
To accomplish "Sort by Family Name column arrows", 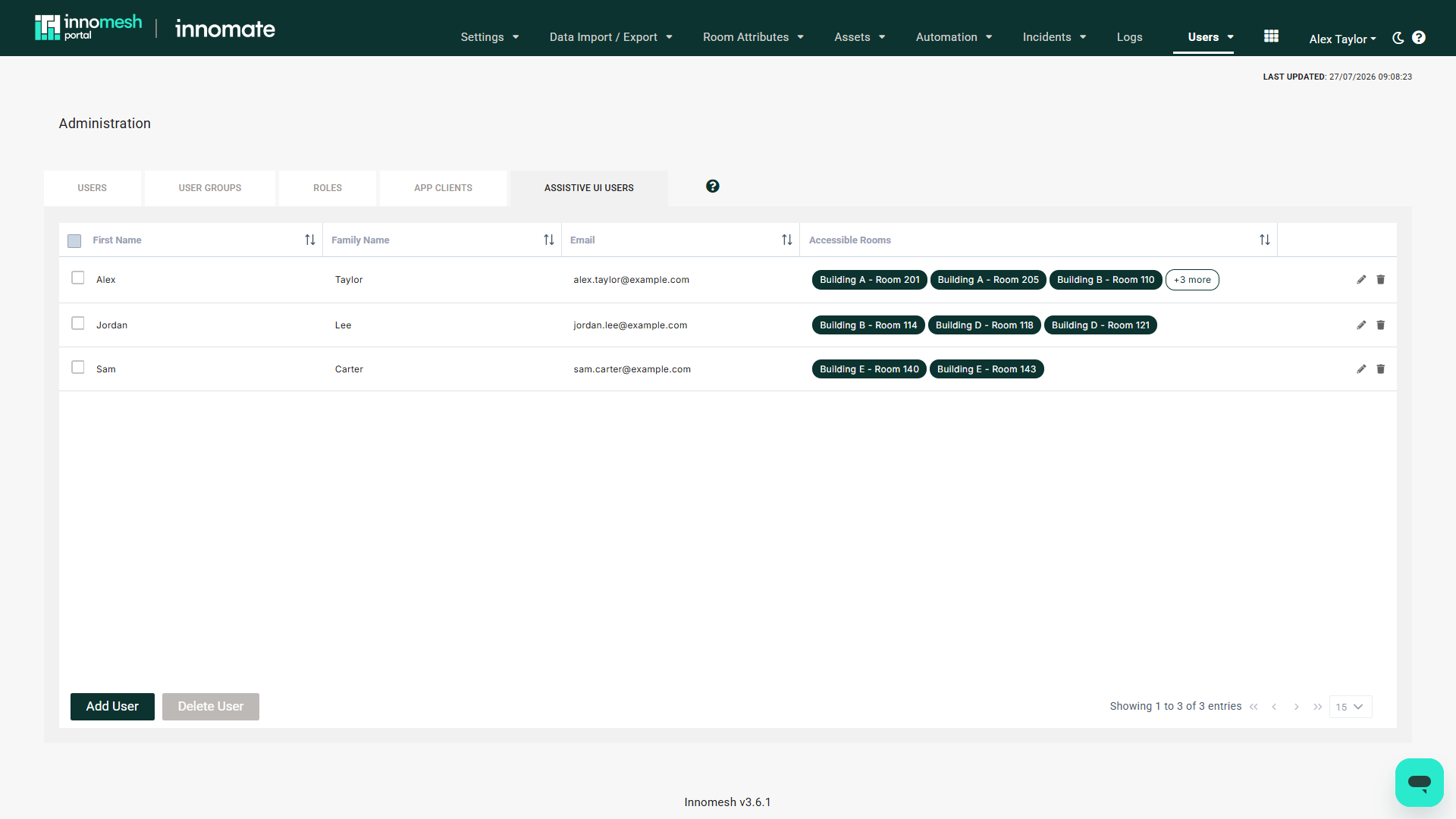I will click(x=549, y=240).
